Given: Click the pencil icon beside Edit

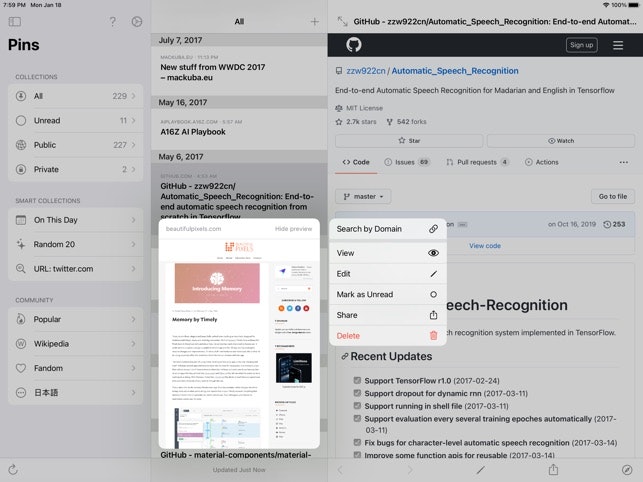Looking at the screenshot, I should [x=433, y=274].
